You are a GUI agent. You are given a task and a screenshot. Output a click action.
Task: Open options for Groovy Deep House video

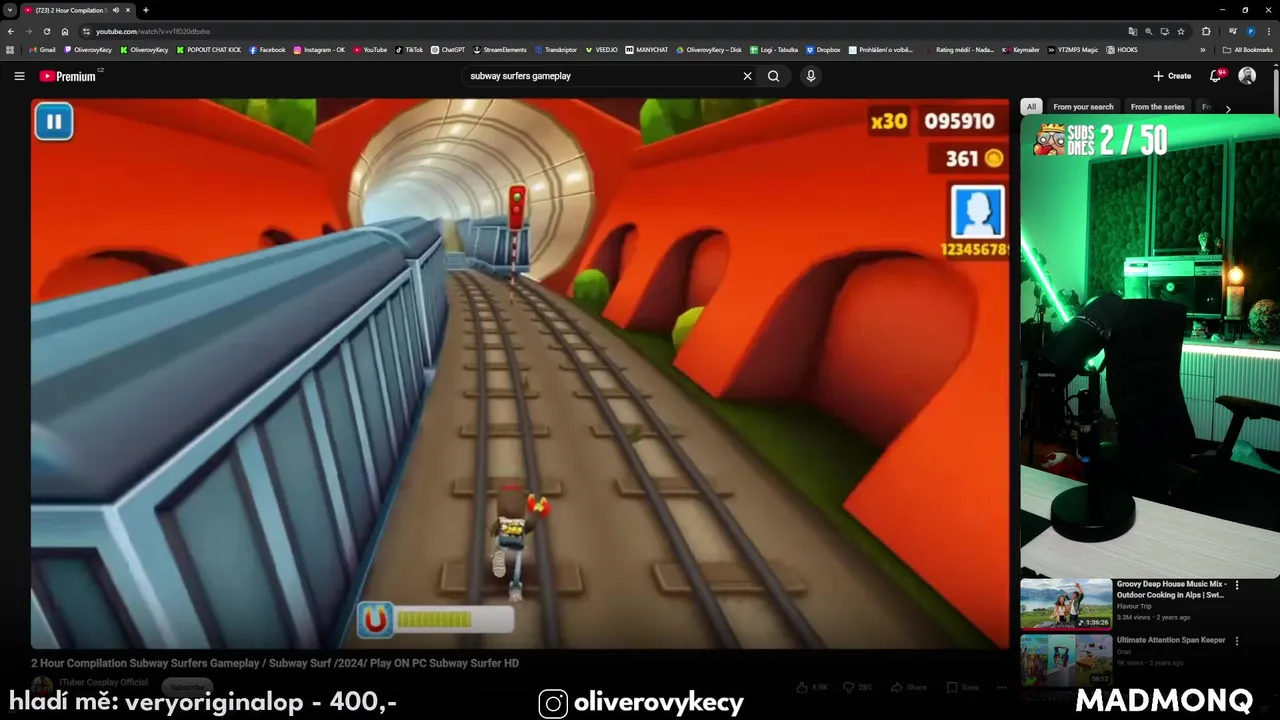(1237, 585)
